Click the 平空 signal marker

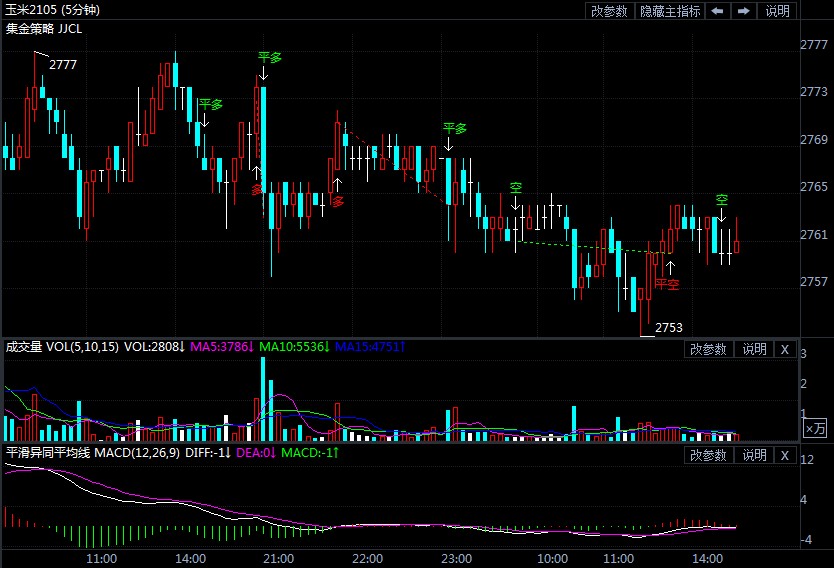(x=667, y=284)
